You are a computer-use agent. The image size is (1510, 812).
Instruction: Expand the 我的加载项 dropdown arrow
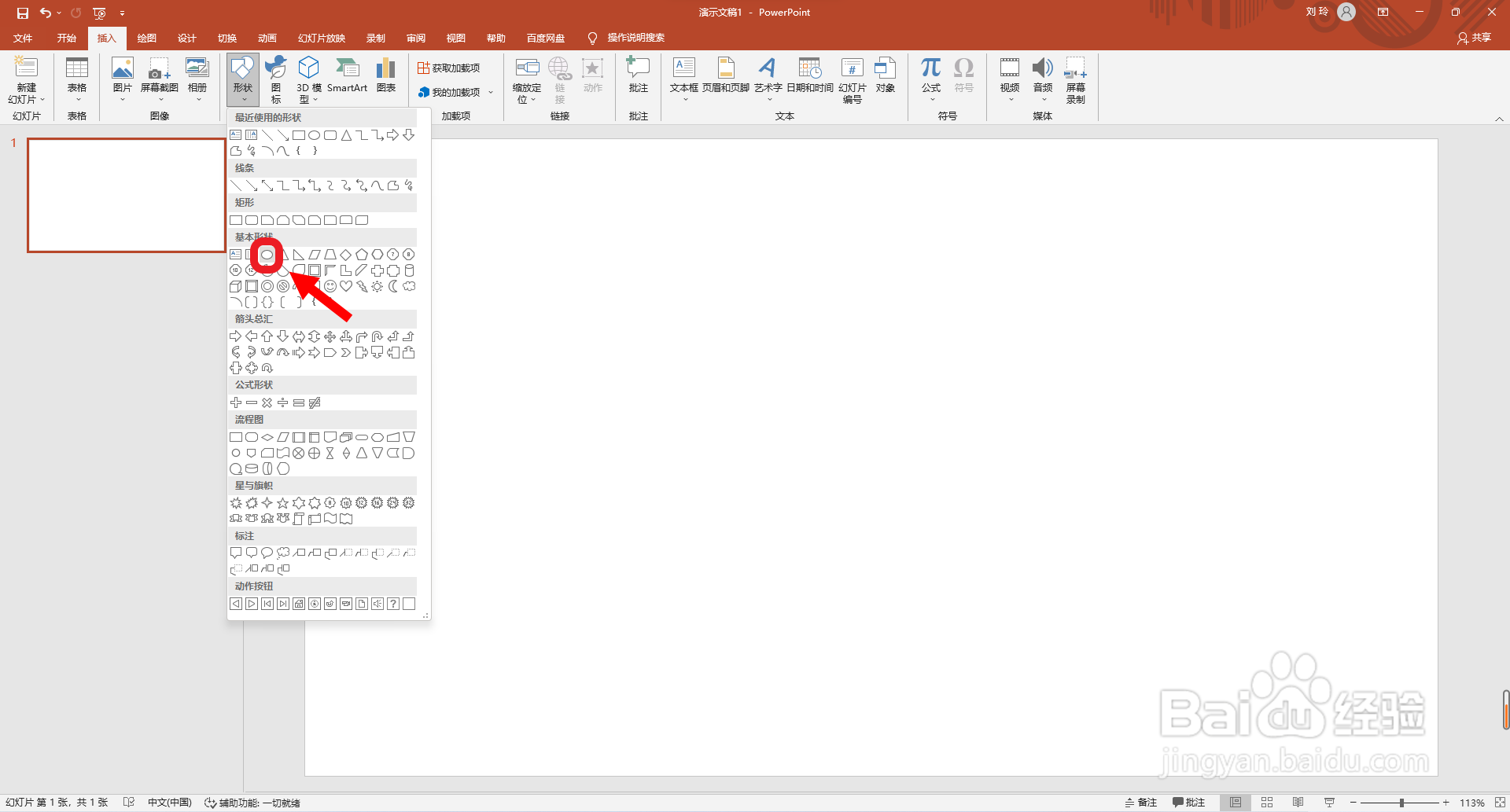pos(491,92)
